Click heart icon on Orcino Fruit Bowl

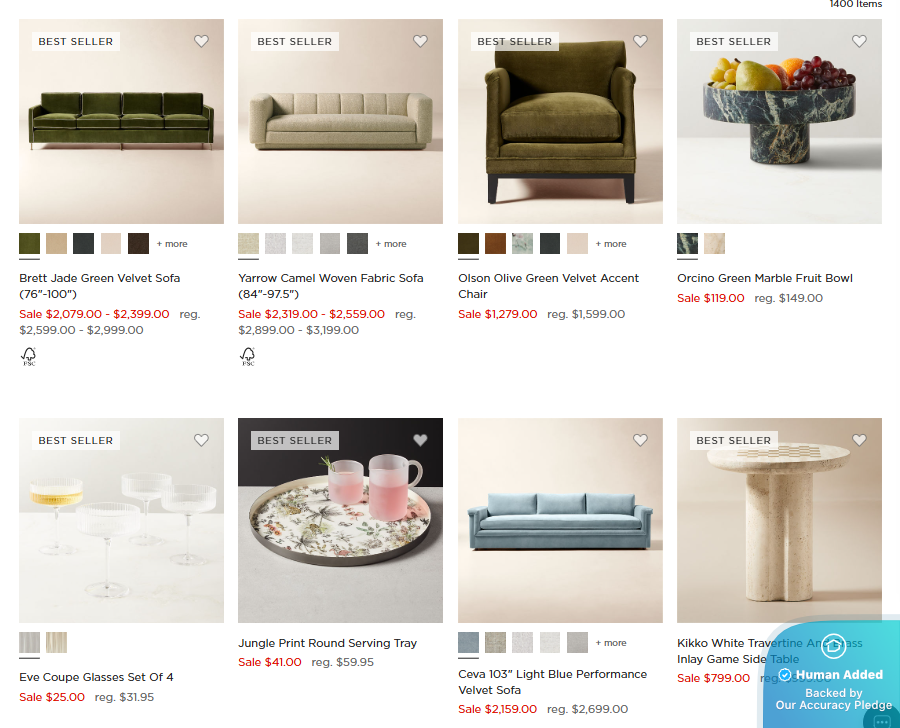tap(859, 41)
